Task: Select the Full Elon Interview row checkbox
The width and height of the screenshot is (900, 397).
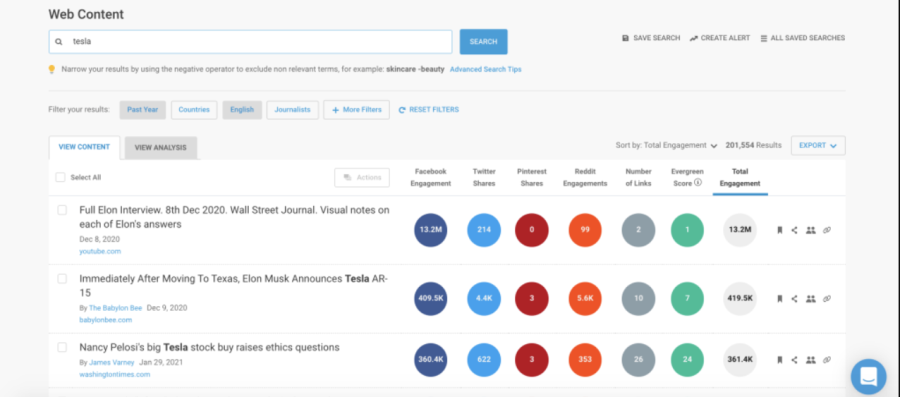Action: pyautogui.click(x=62, y=210)
